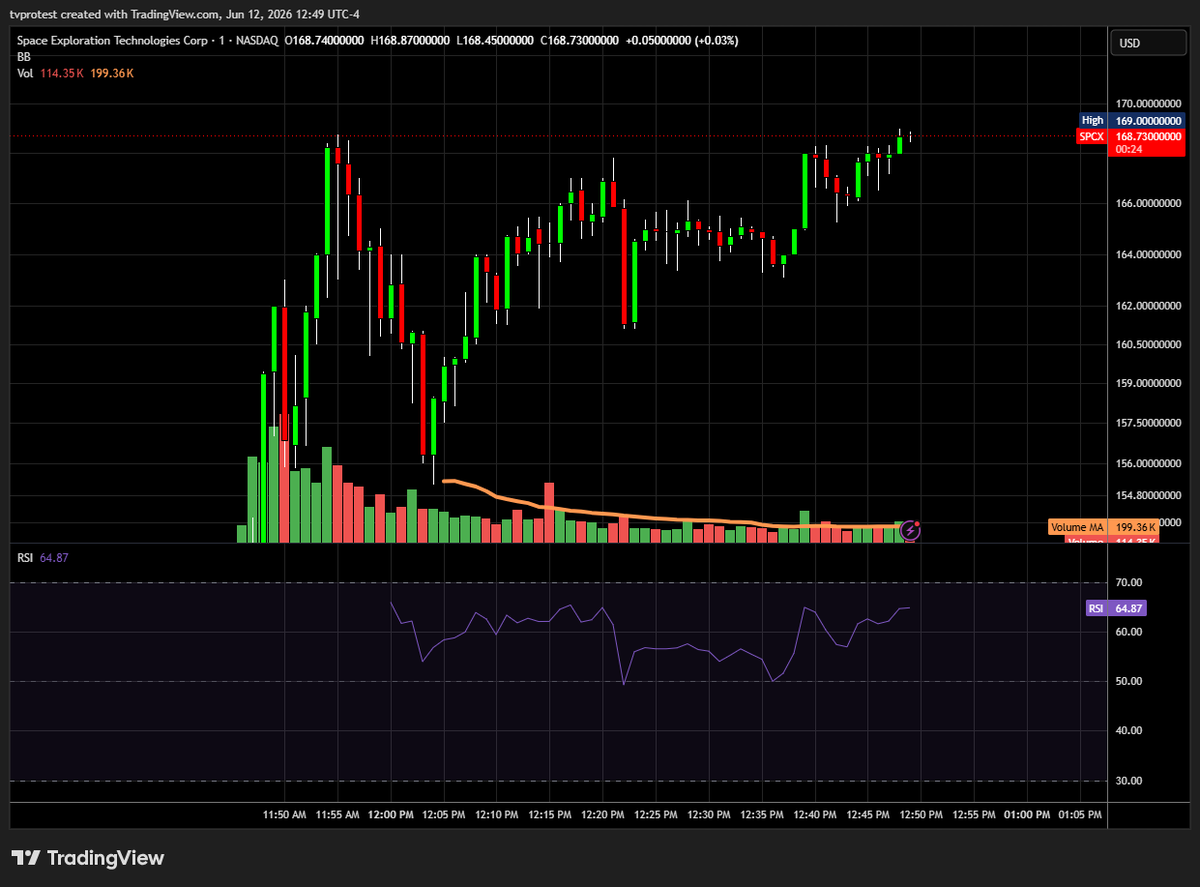The image size is (1200, 887).
Task: Click the 156.00000000 price axis value
Action: click(1148, 464)
